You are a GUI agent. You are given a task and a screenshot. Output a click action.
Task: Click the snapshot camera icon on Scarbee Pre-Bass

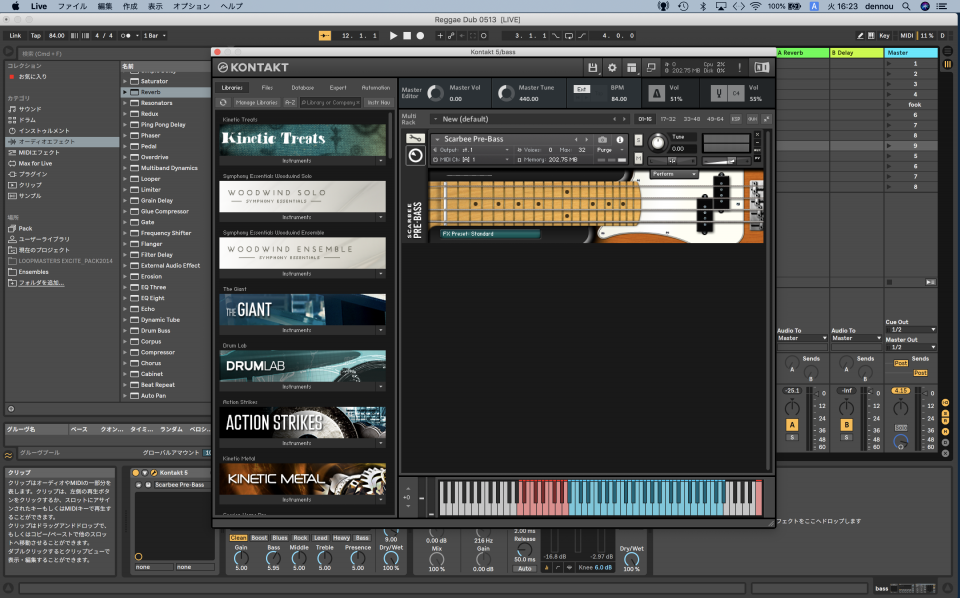coord(603,139)
